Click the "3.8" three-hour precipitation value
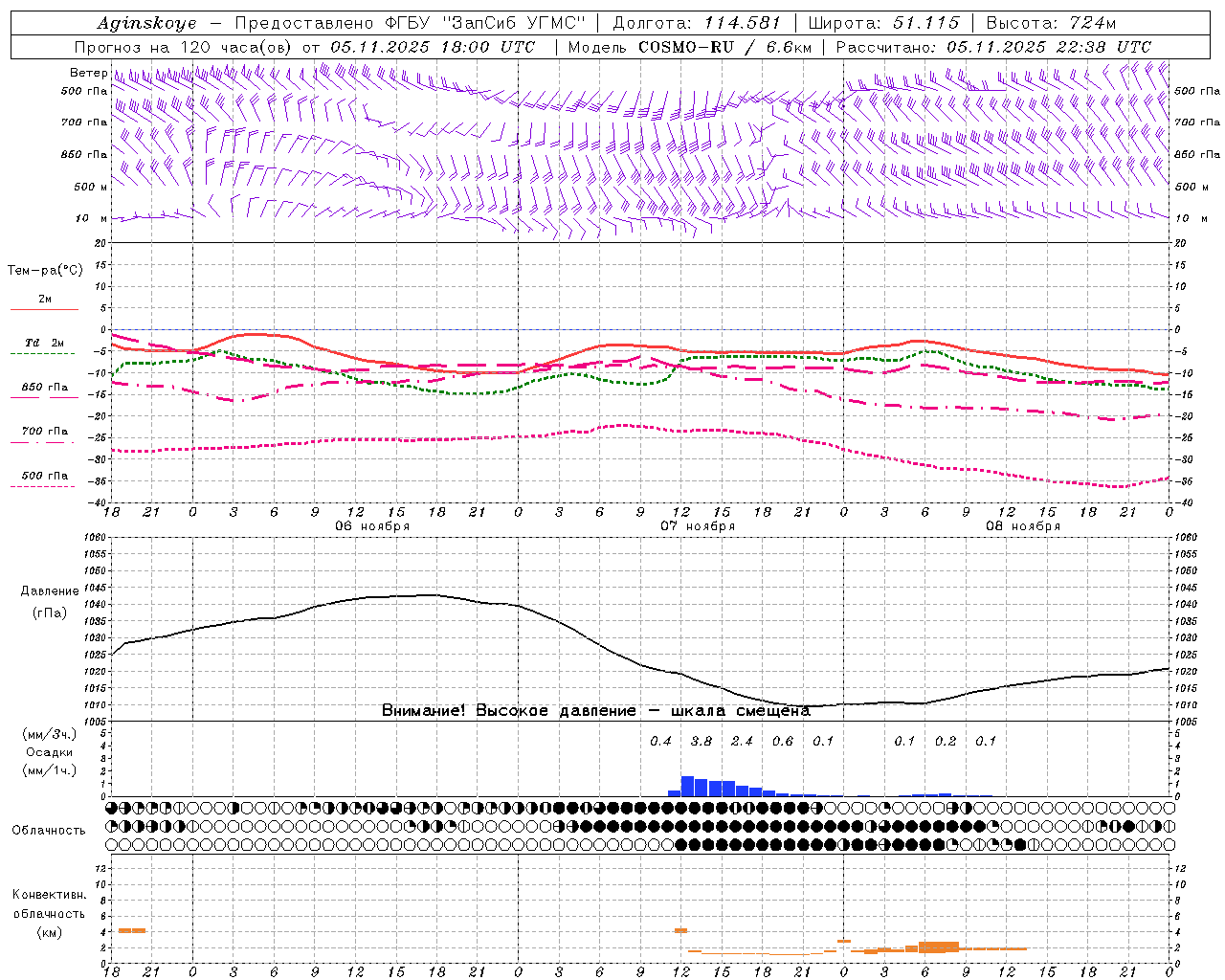 pyautogui.click(x=702, y=742)
